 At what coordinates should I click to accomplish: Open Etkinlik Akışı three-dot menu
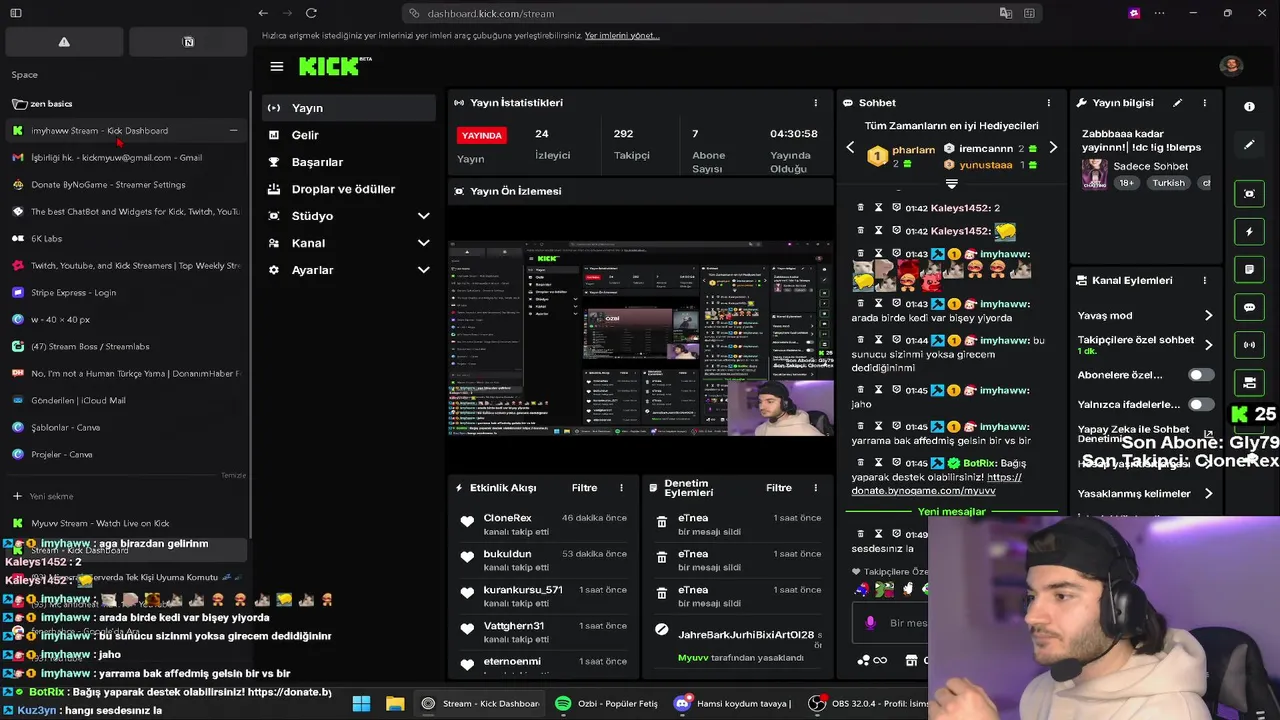point(621,488)
